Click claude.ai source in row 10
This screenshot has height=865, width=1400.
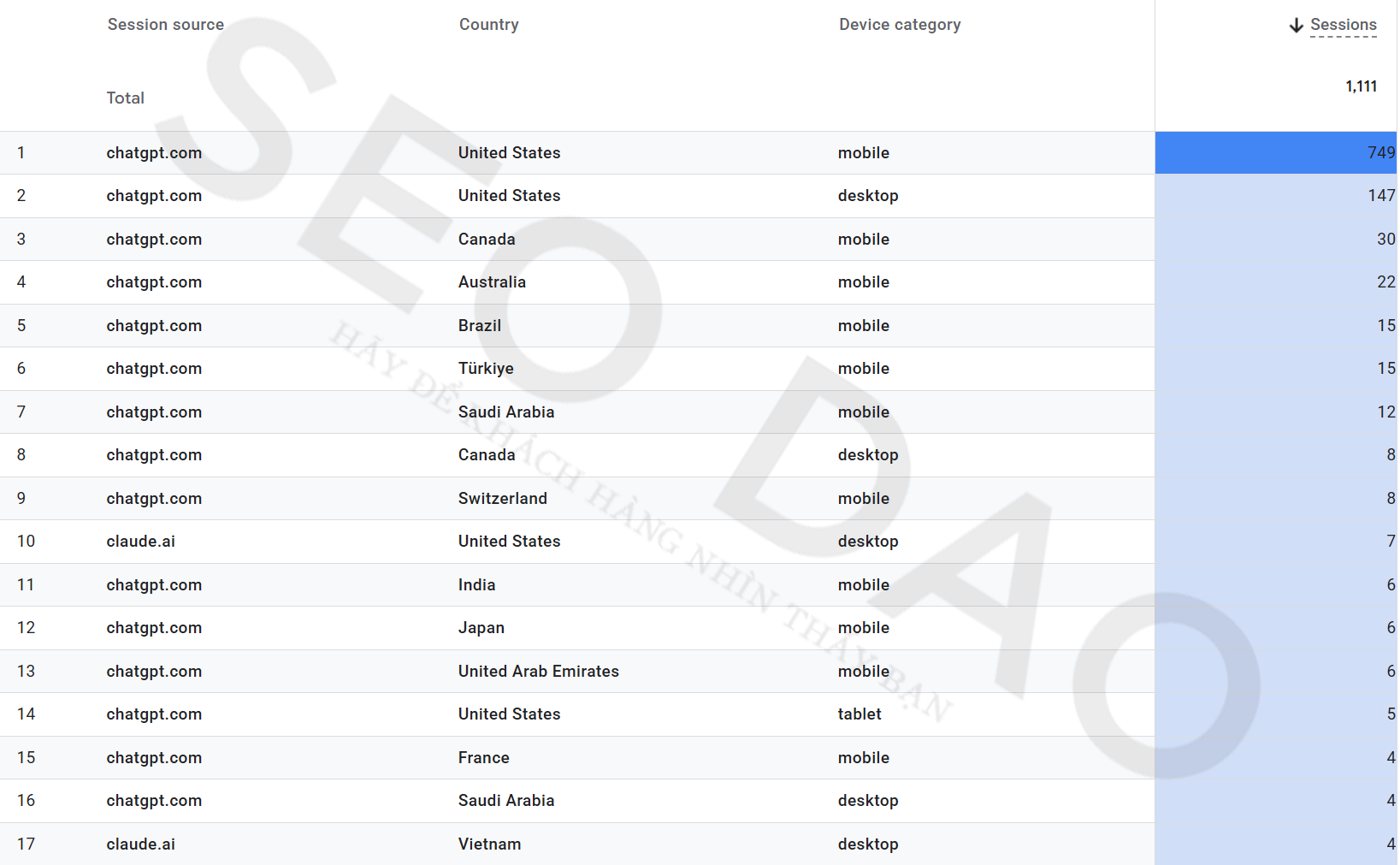point(141,542)
